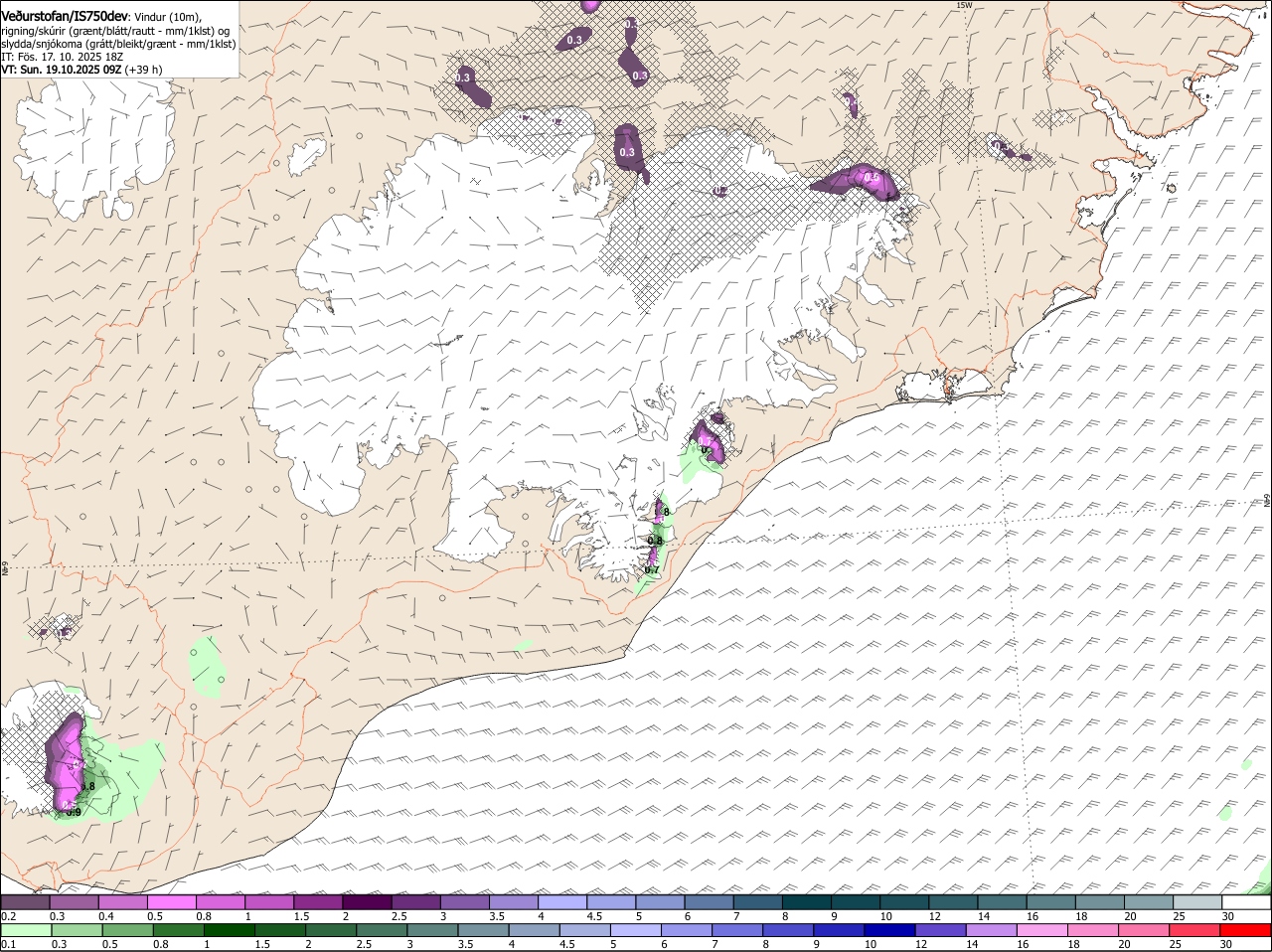Click the Veðurstofan/IS750dev map title
Screen dimensions: 1272x952
click(65, 16)
